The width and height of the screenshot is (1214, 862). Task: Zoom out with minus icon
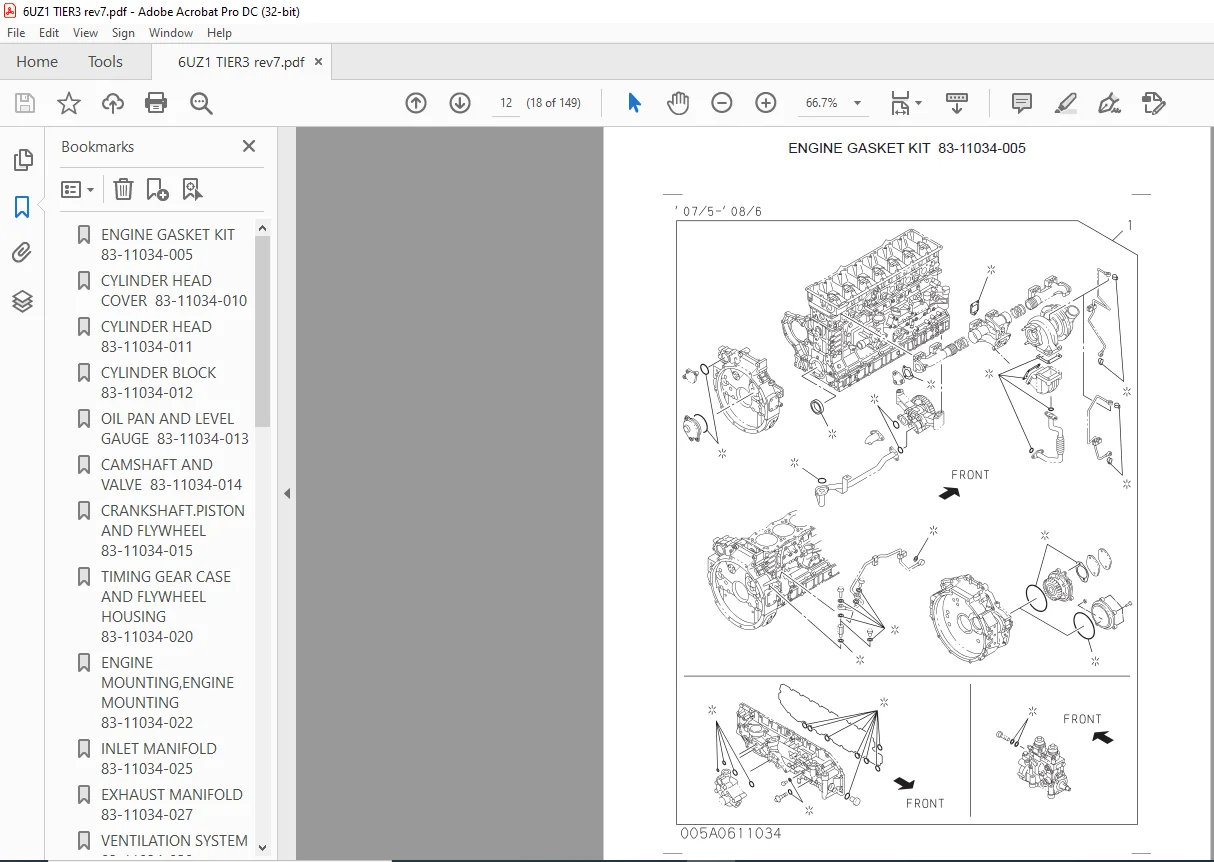click(722, 103)
